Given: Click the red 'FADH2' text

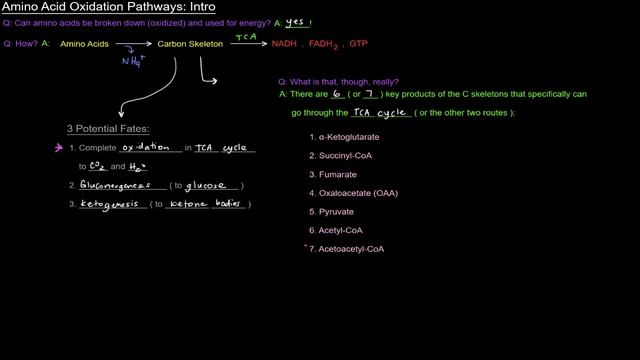Looking at the screenshot, I should click(x=323, y=44).
